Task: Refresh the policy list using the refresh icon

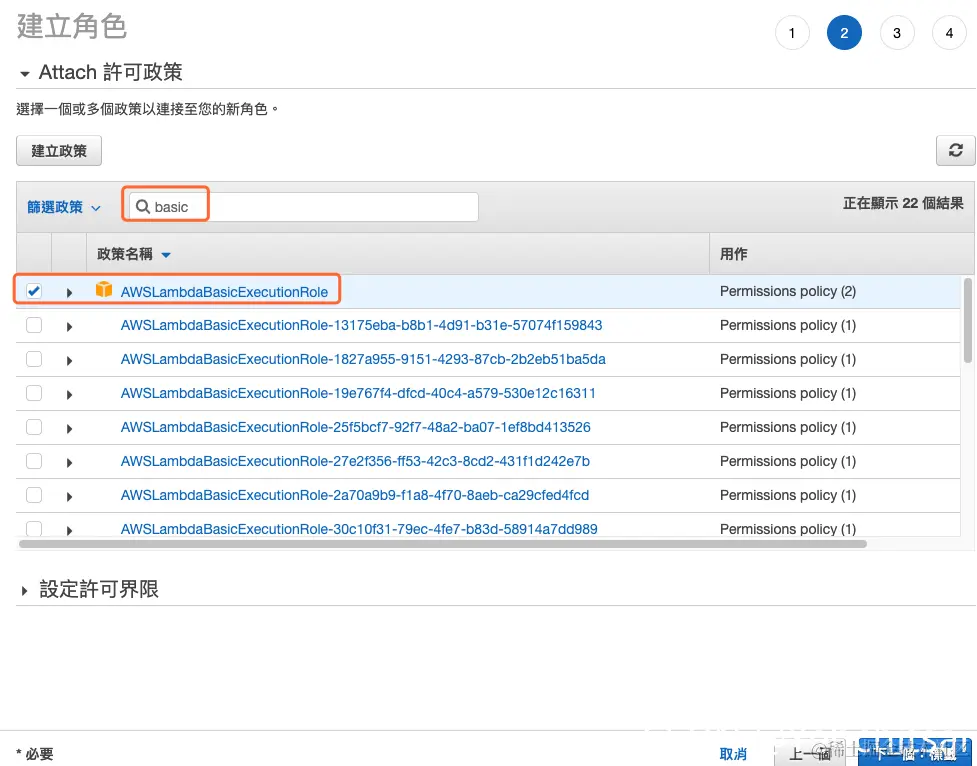Action: [955, 150]
